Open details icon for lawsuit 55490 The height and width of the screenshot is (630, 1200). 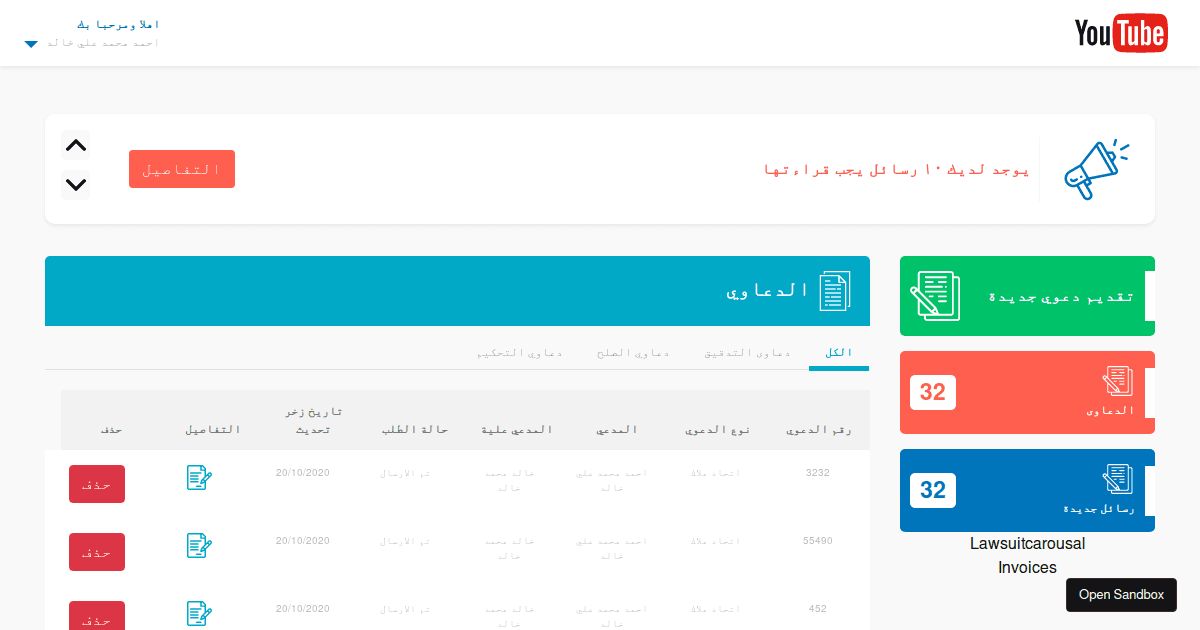pyautogui.click(x=198, y=546)
